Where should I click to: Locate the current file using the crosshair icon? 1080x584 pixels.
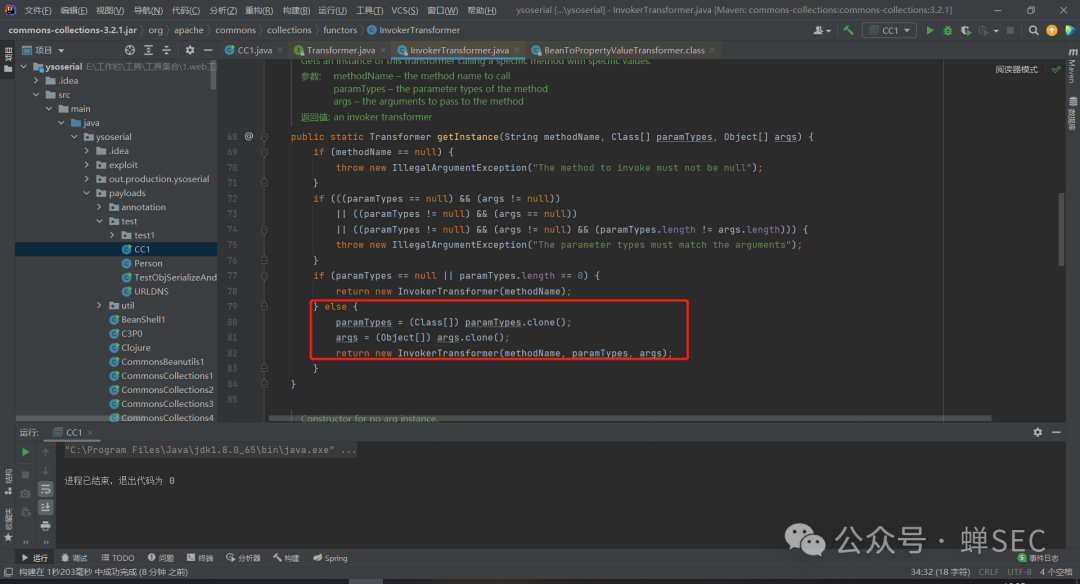(130, 50)
